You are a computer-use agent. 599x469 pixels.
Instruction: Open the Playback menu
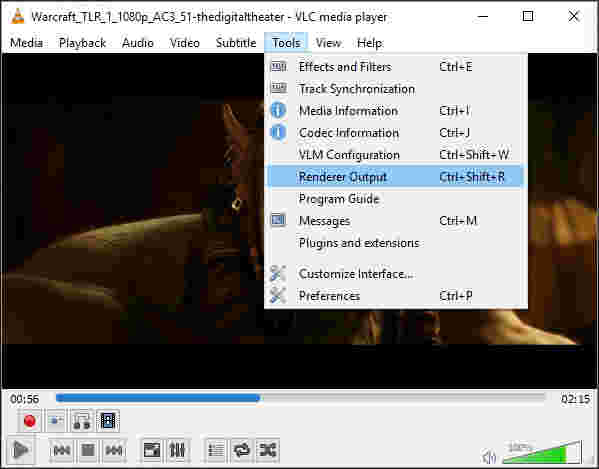pos(83,43)
